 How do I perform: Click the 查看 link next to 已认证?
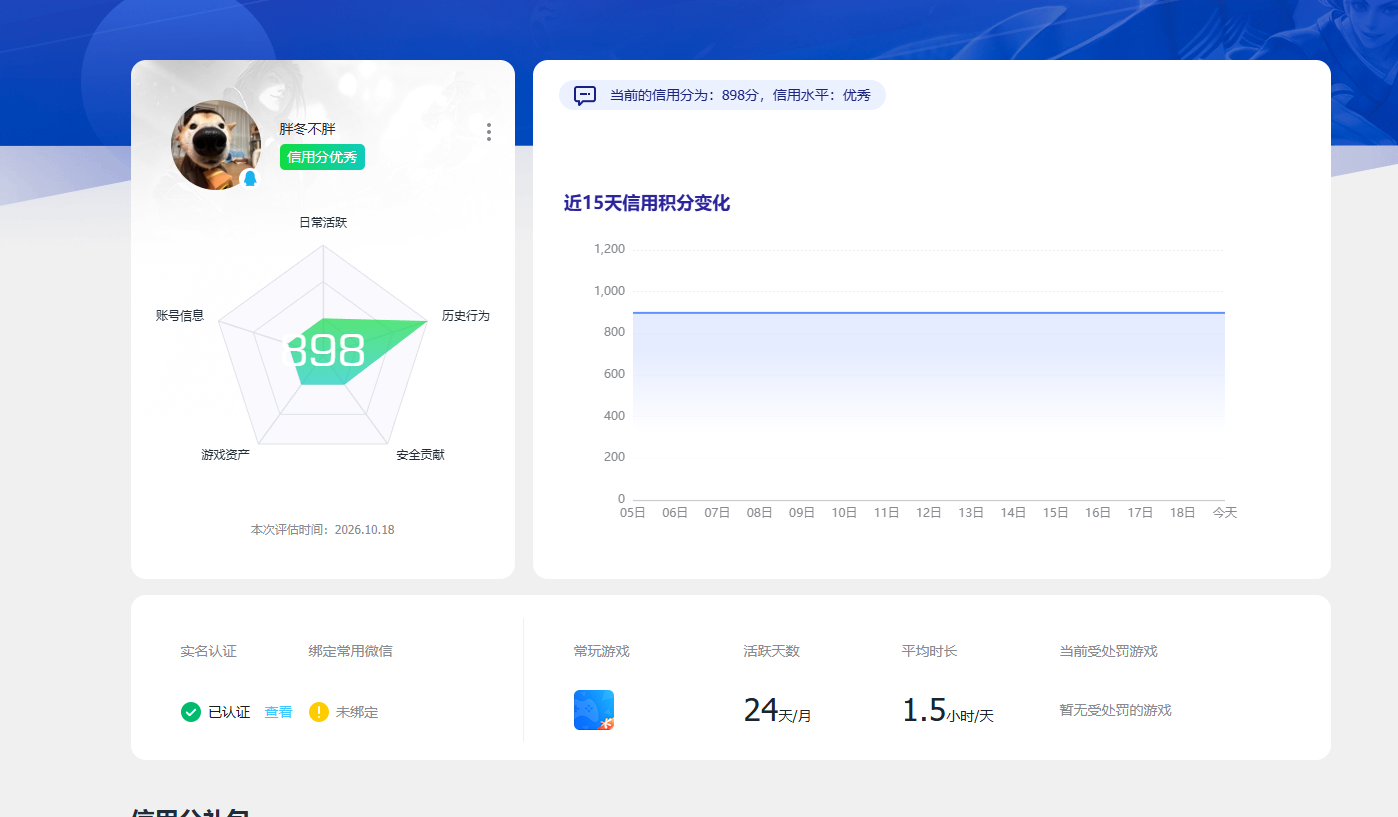pos(279,712)
